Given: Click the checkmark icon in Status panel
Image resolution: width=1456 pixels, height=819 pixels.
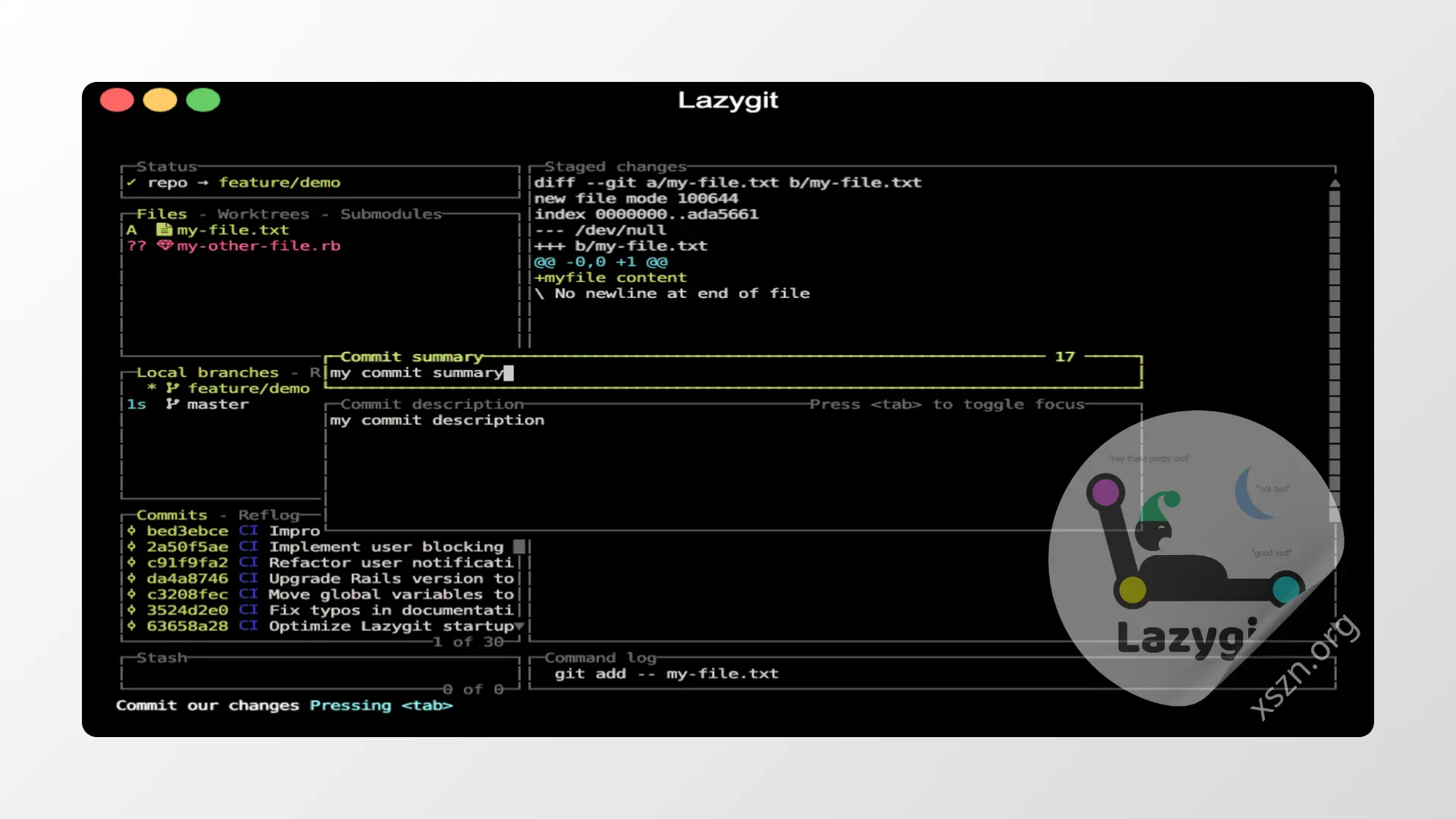Looking at the screenshot, I should click(x=131, y=183).
